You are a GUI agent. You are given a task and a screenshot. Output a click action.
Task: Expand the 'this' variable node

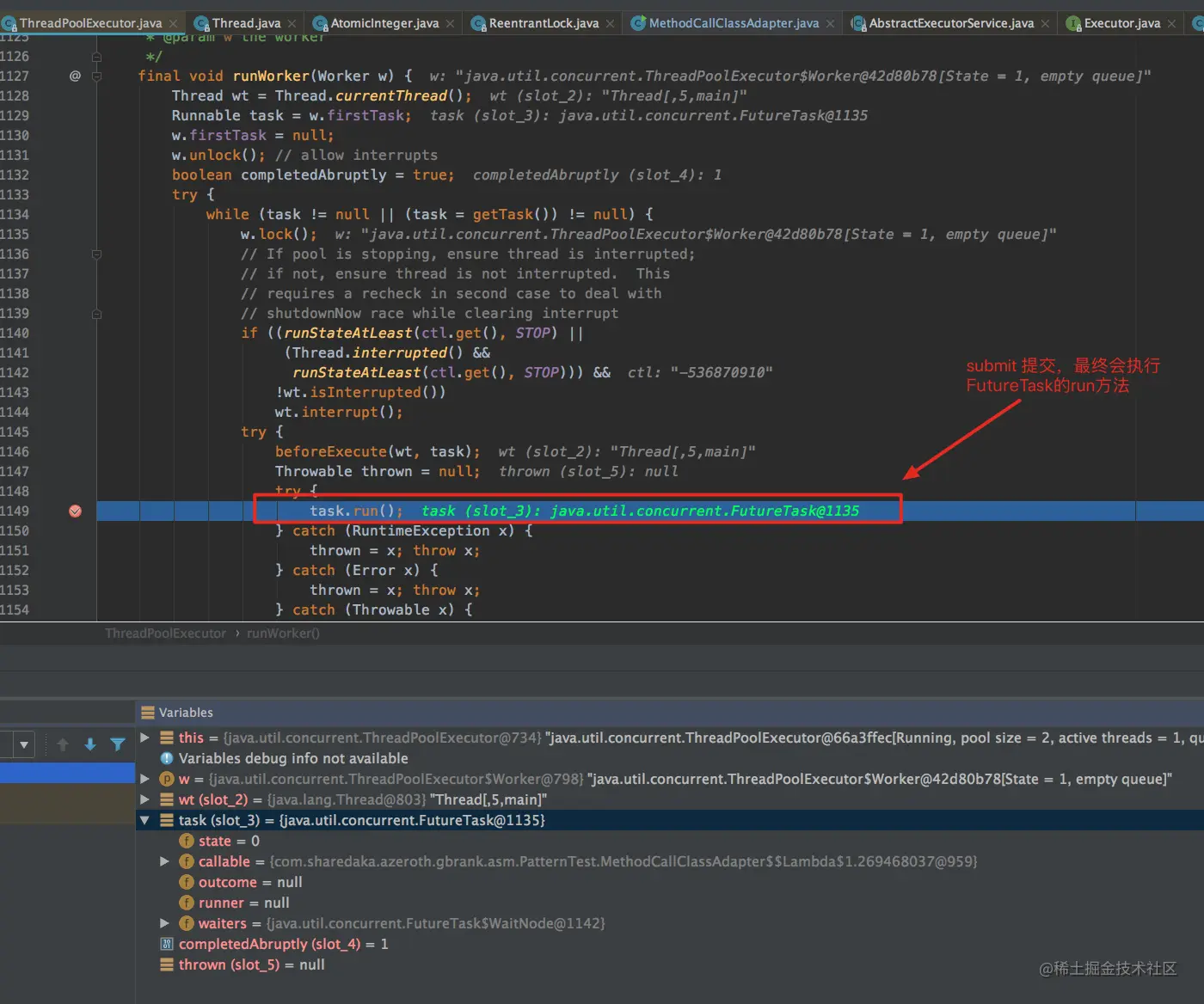pyautogui.click(x=144, y=738)
